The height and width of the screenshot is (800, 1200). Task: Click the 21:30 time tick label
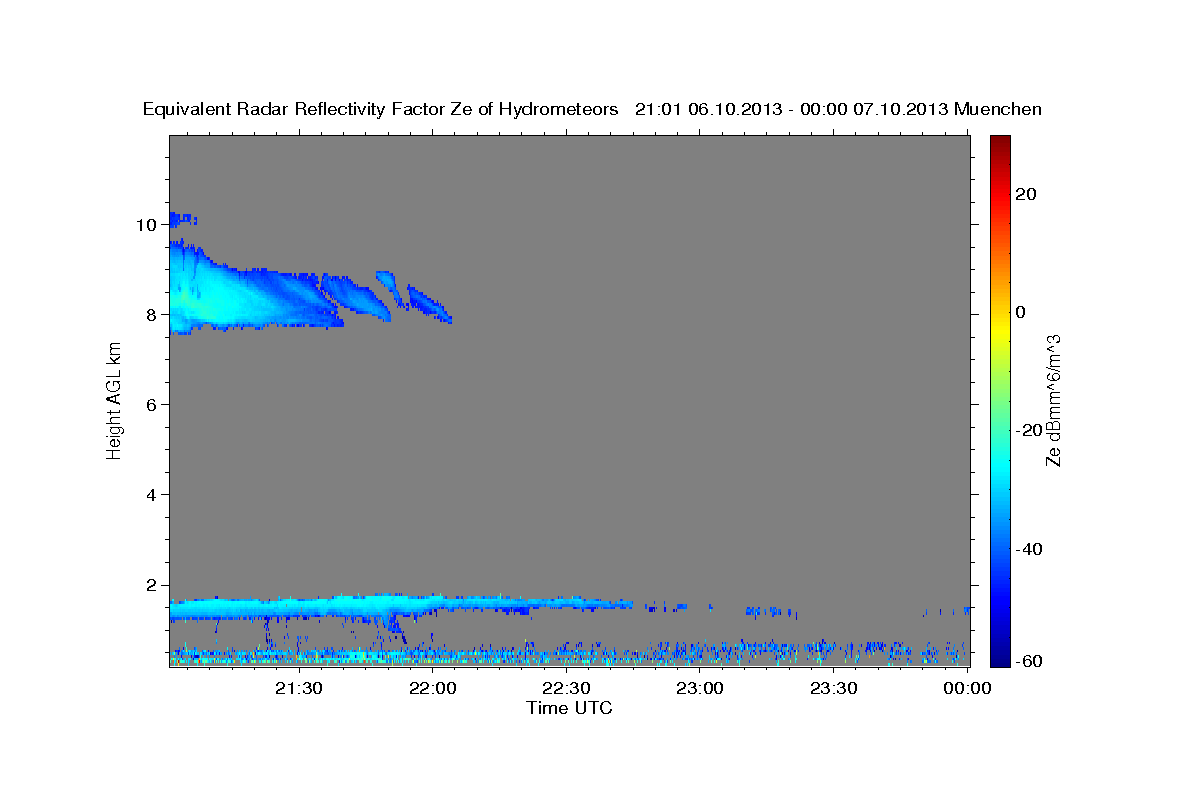tap(299, 688)
